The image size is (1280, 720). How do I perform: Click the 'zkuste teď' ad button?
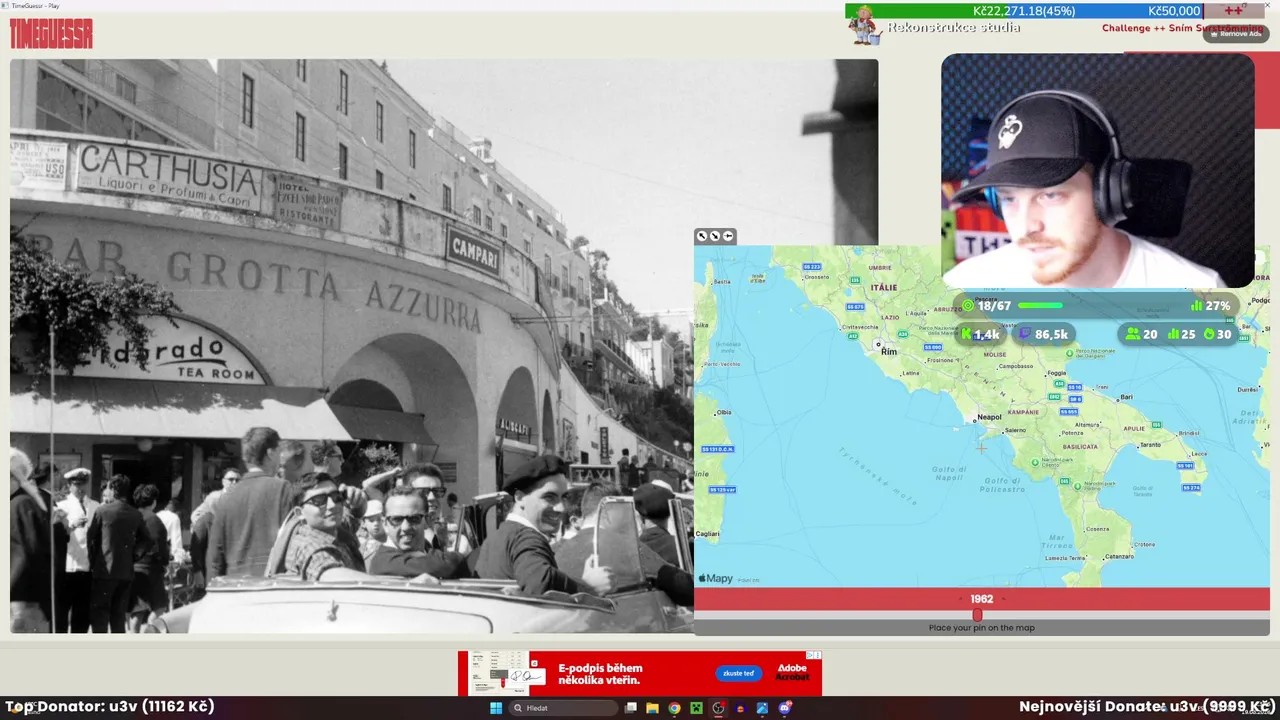(738, 673)
